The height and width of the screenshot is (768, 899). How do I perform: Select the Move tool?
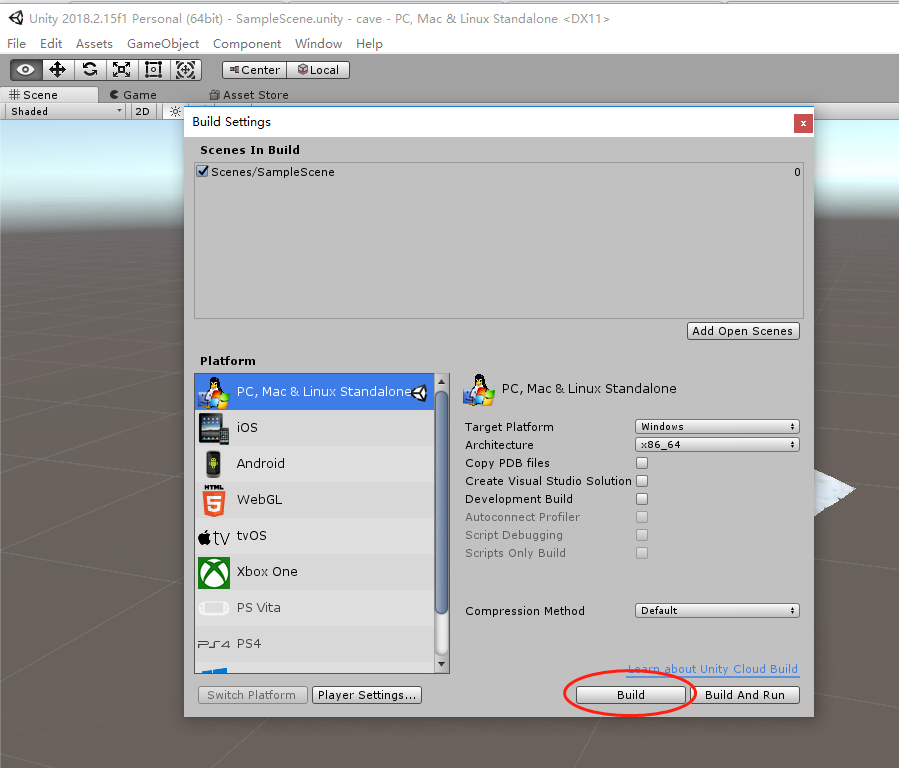pos(57,70)
